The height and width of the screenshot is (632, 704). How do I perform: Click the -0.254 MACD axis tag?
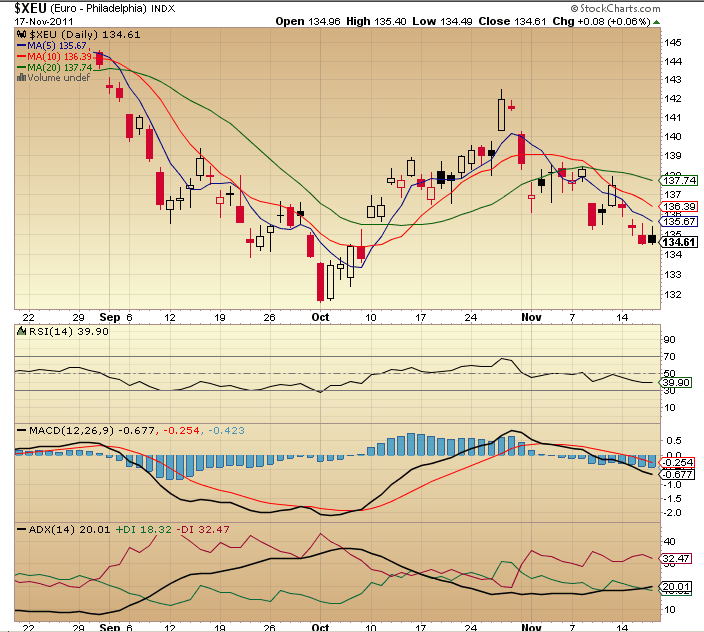click(x=677, y=463)
